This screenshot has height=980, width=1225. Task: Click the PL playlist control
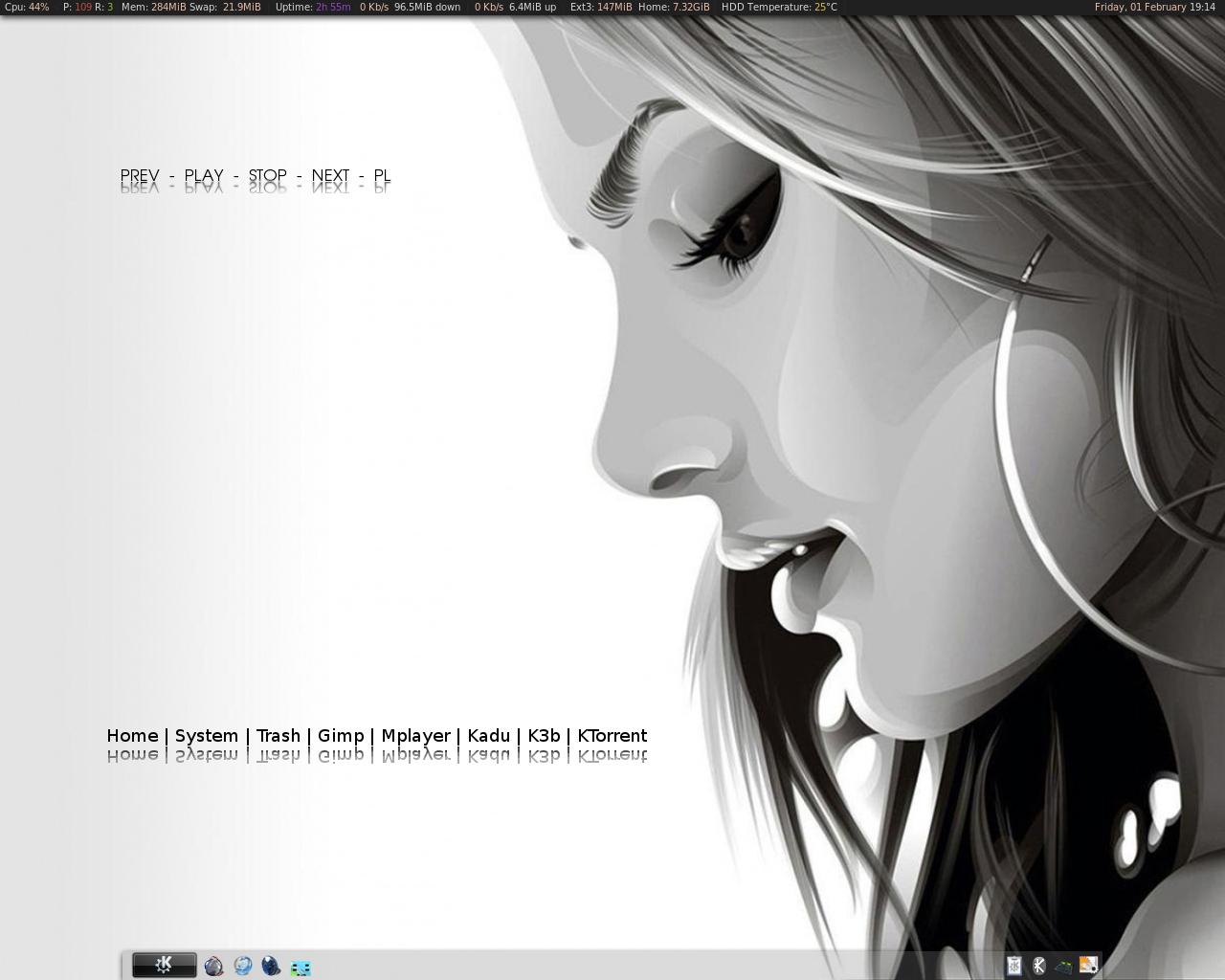[x=382, y=176]
